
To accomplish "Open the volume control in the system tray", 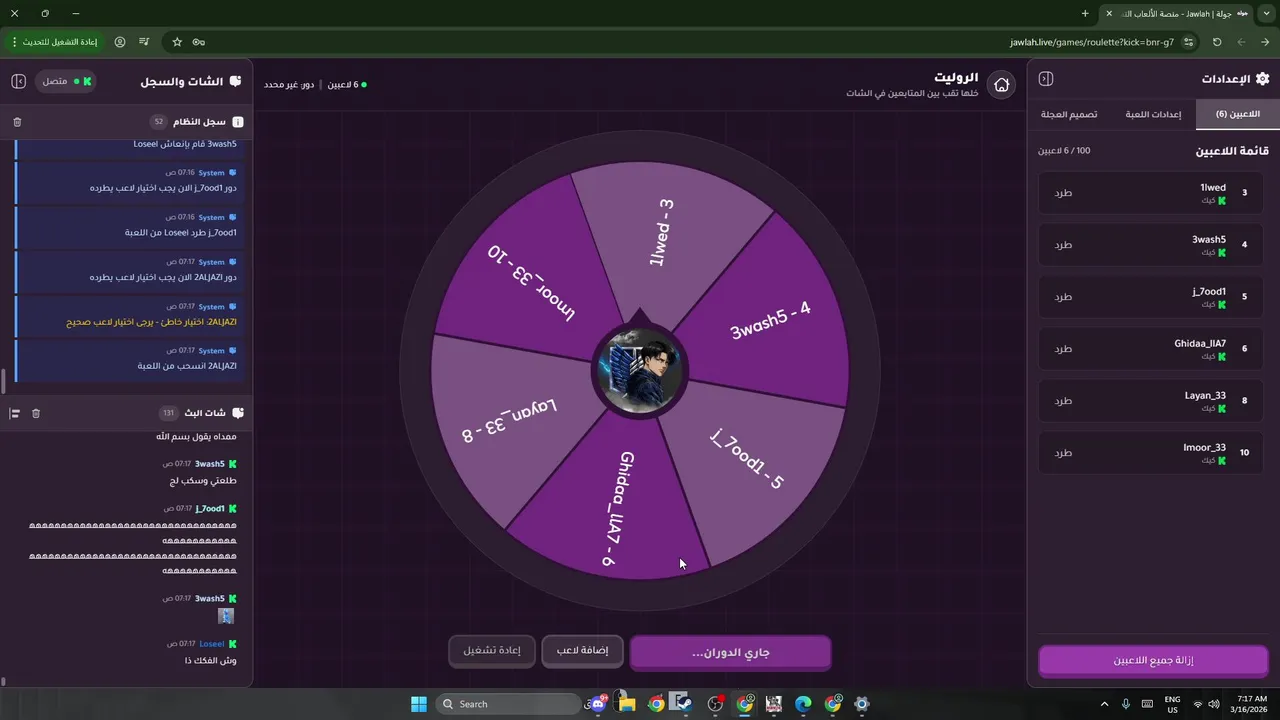I will pyautogui.click(x=1213, y=704).
